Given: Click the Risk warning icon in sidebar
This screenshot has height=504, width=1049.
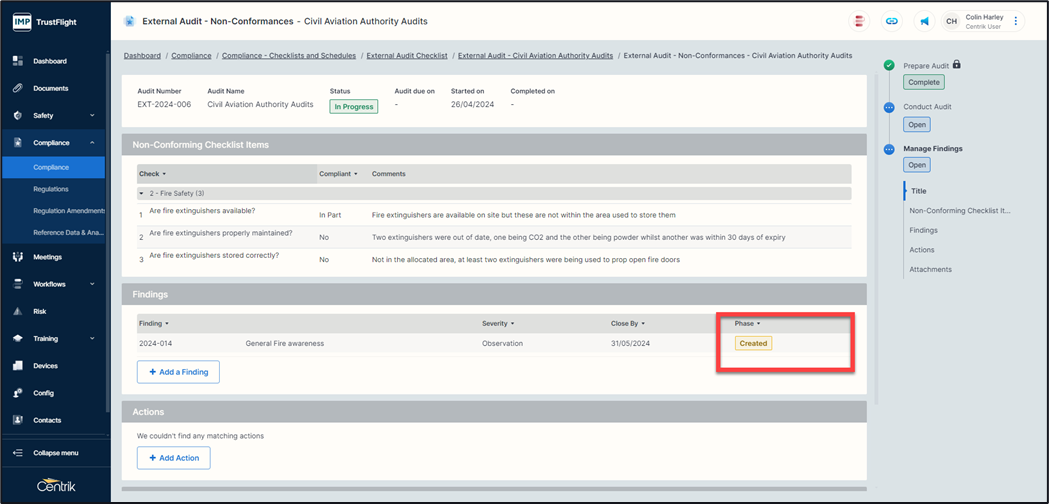Looking at the screenshot, I should point(18,311).
